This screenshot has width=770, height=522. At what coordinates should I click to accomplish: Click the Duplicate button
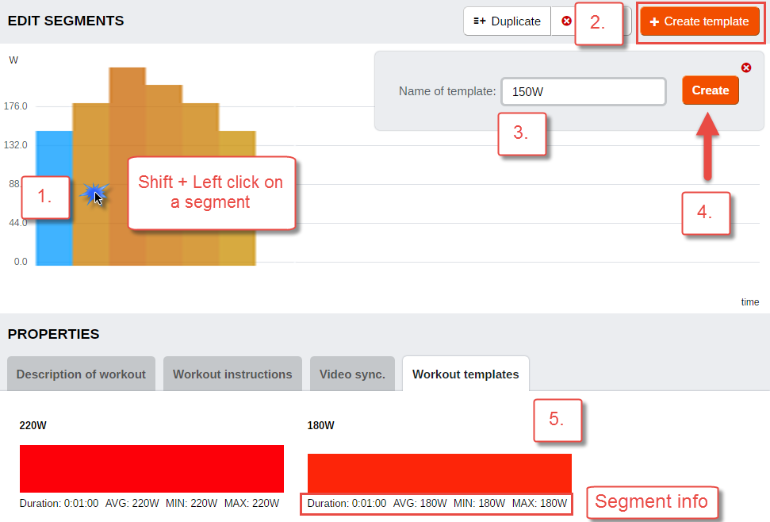(x=507, y=21)
